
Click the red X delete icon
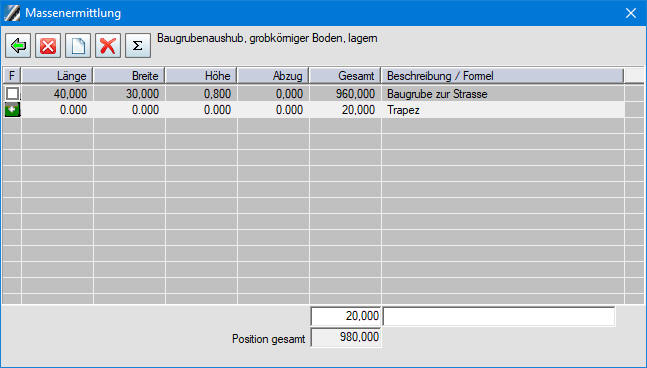tap(108, 45)
